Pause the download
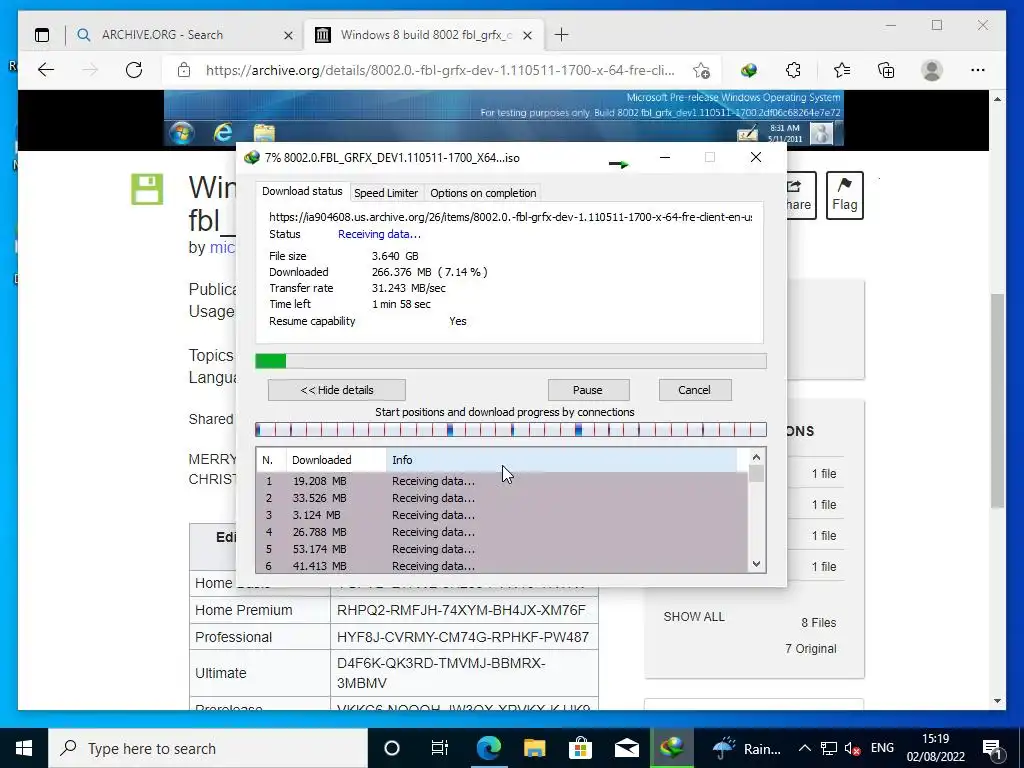1024x768 pixels. point(588,390)
